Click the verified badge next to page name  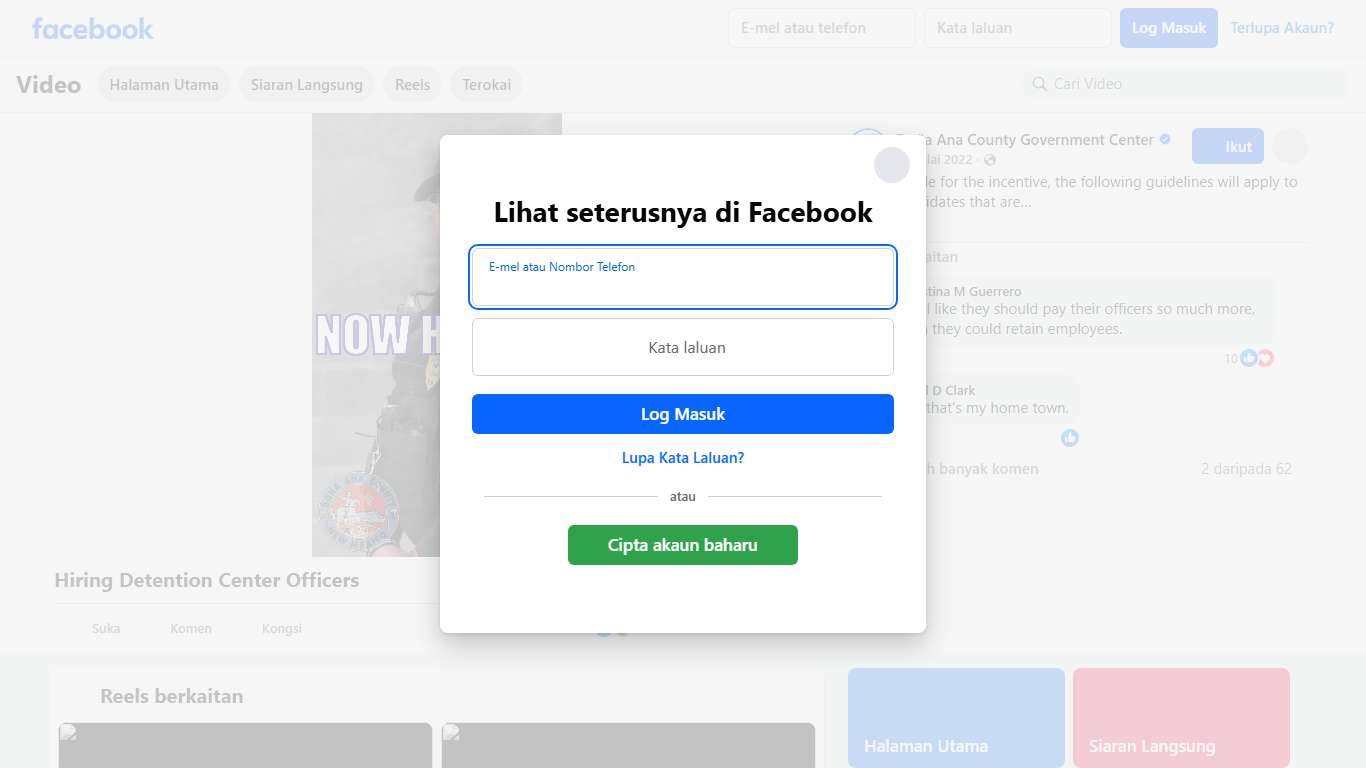point(1165,140)
